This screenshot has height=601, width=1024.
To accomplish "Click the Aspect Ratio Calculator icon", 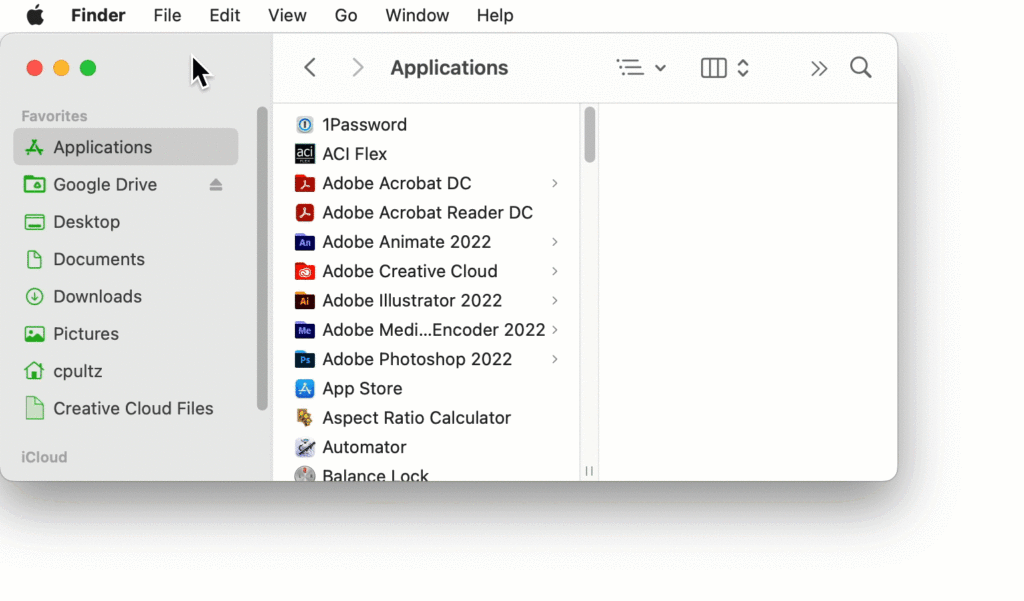I will 305,418.
